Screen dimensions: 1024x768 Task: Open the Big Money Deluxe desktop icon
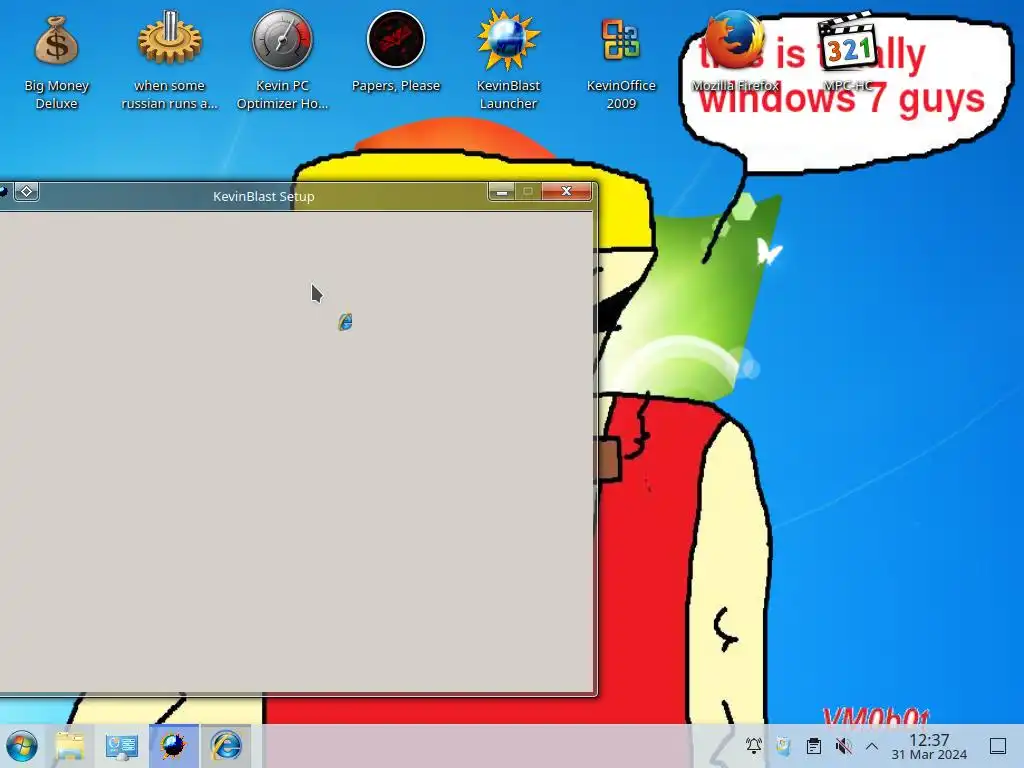coord(56,42)
